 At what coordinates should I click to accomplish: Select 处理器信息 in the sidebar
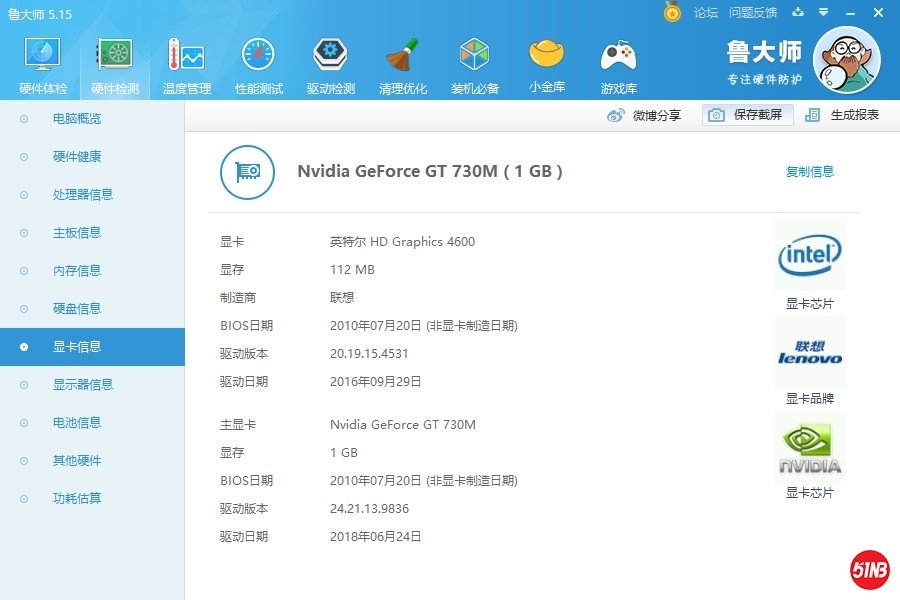pos(82,195)
